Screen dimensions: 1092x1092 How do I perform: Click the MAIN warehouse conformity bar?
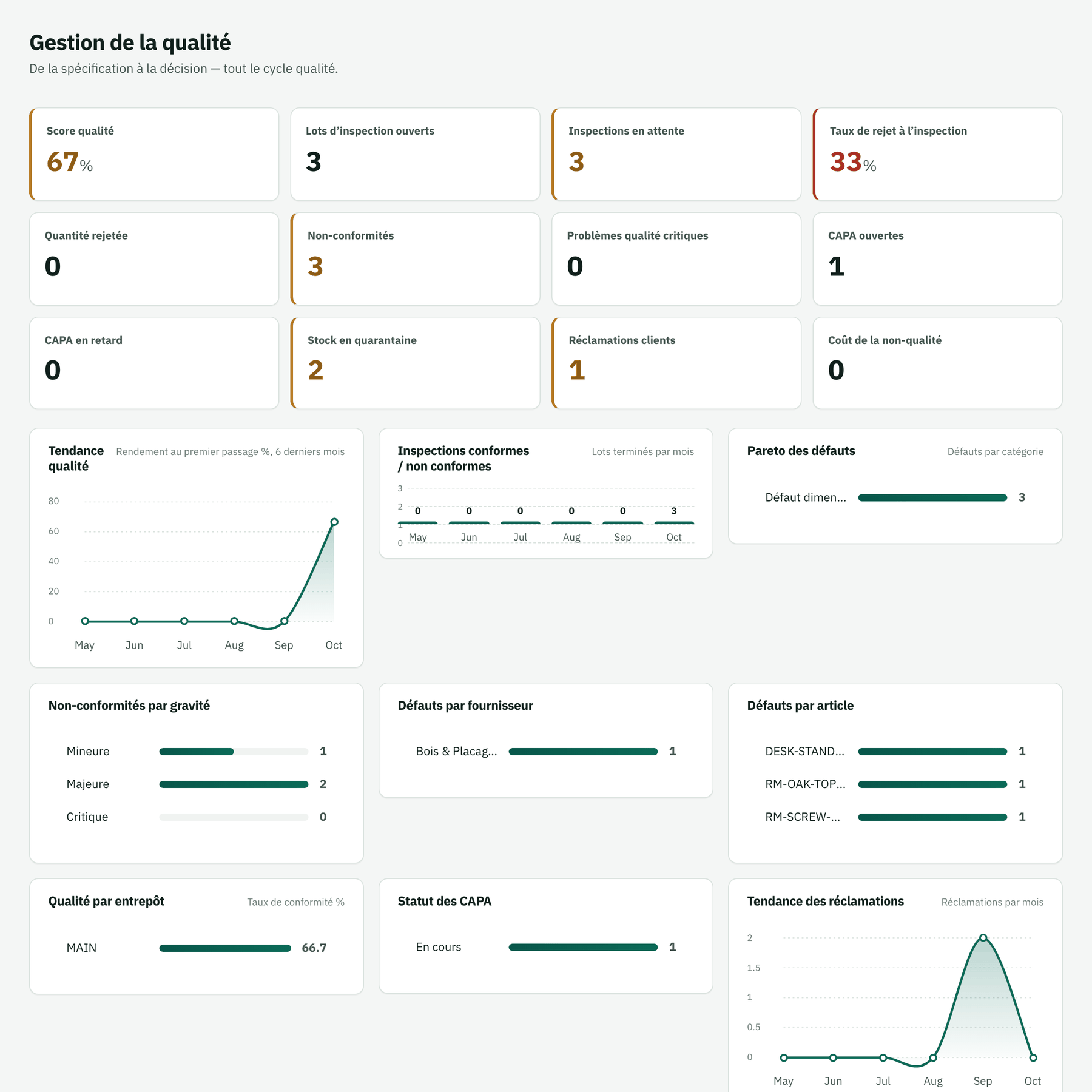click(x=225, y=948)
